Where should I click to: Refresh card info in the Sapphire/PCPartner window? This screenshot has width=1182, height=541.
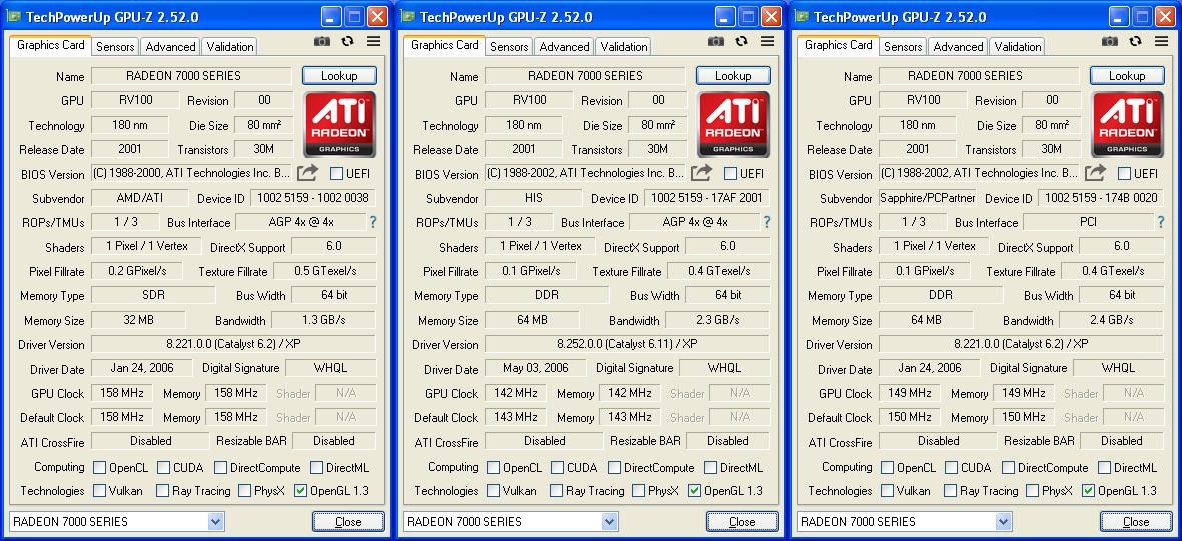tap(1136, 41)
